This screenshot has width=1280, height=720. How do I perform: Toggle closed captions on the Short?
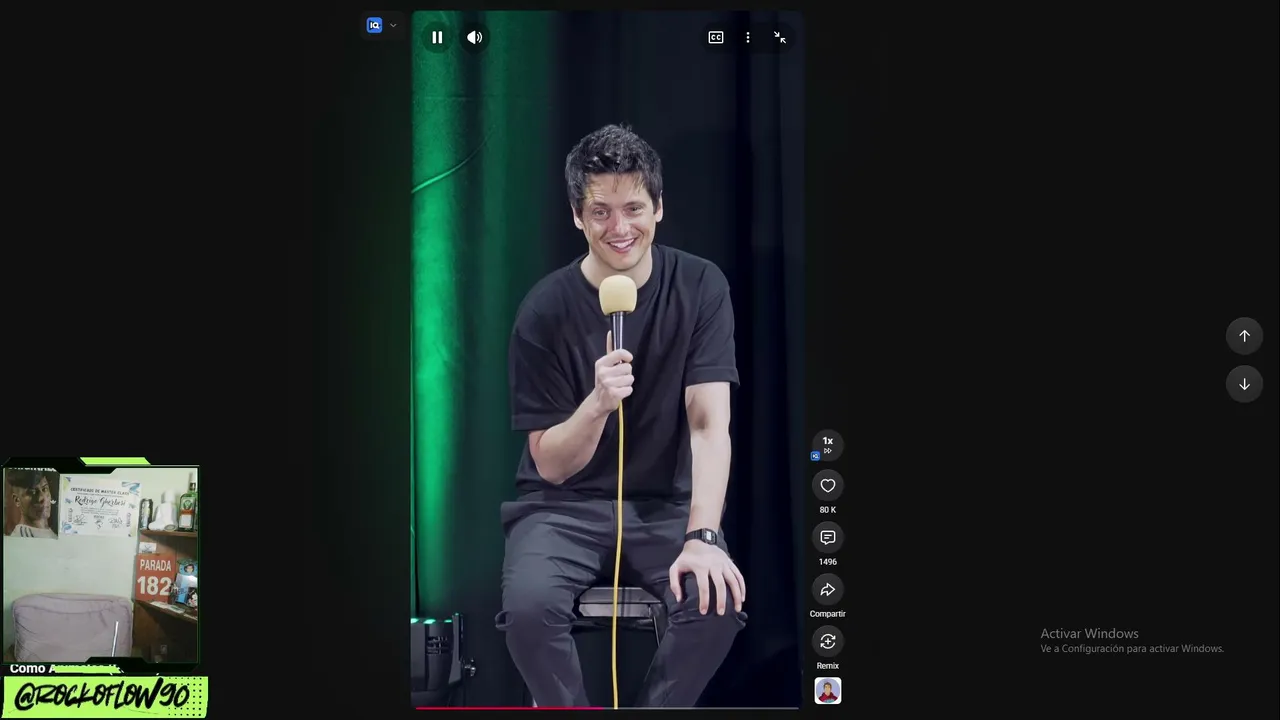point(716,37)
